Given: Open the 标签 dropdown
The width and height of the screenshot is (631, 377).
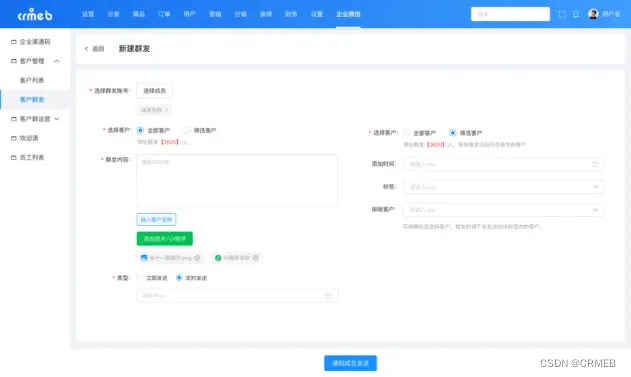Looking at the screenshot, I should (503, 187).
